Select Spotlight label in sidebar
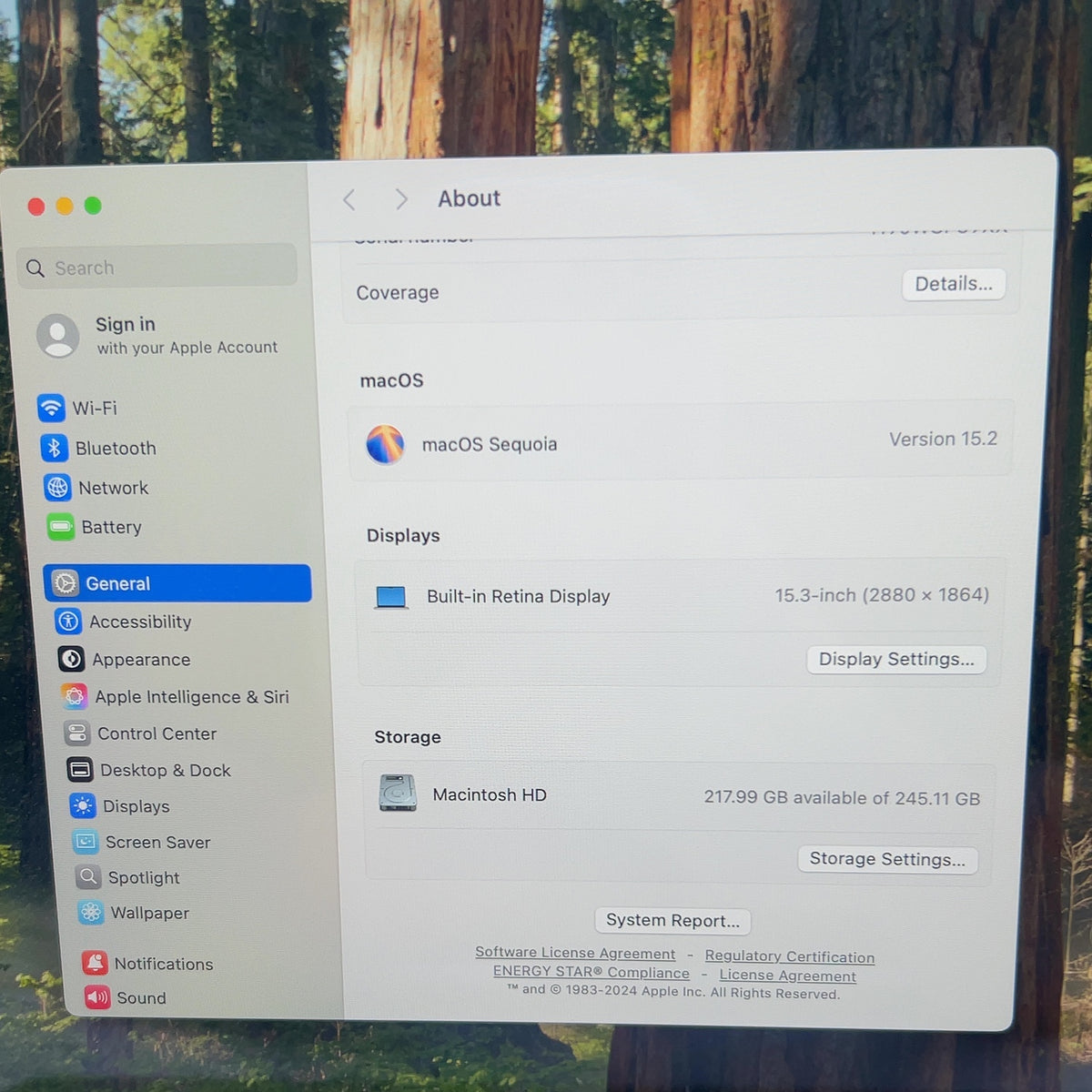 pyautogui.click(x=144, y=877)
